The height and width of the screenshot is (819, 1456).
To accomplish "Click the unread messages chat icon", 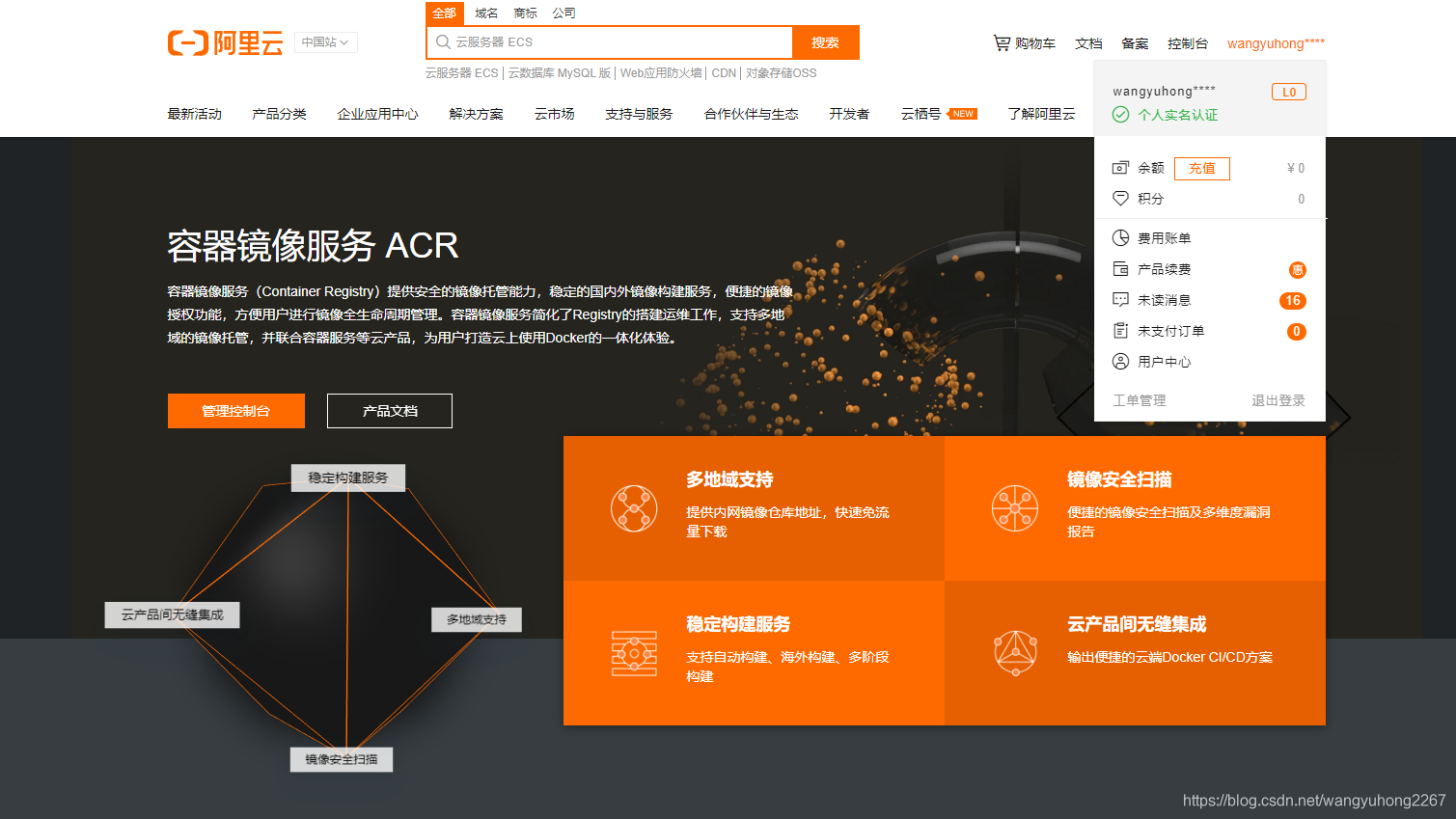I will [x=1120, y=300].
